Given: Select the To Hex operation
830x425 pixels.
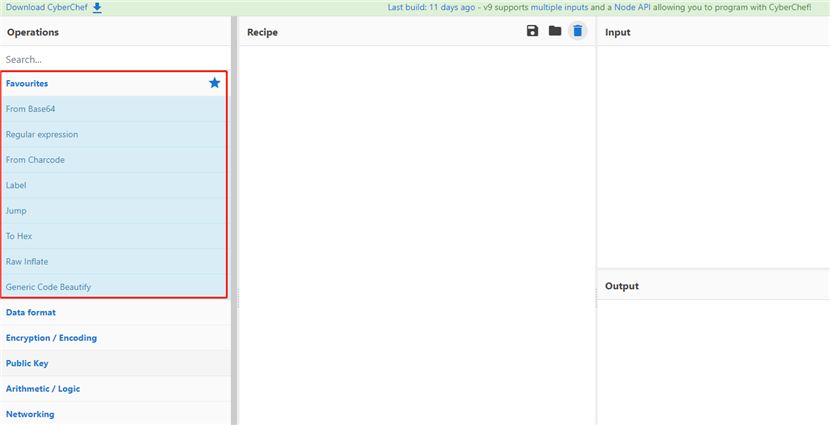Looking at the screenshot, I should pos(114,236).
